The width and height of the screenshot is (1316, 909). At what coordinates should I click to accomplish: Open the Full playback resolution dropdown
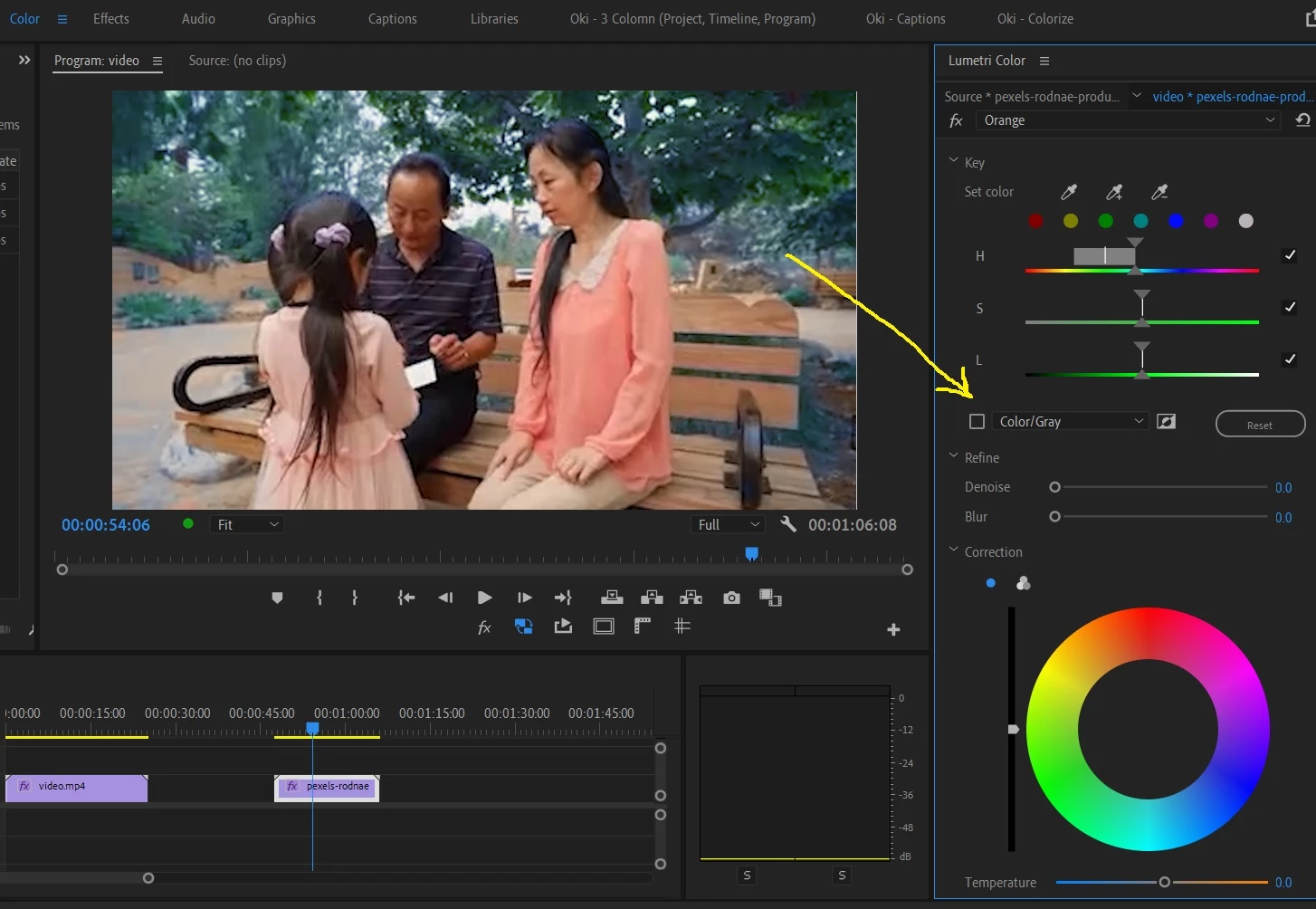click(x=728, y=525)
